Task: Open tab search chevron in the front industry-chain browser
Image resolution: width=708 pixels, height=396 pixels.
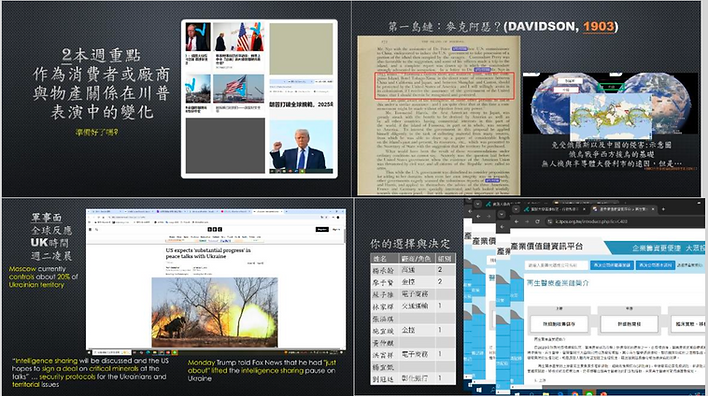Action: pos(515,210)
